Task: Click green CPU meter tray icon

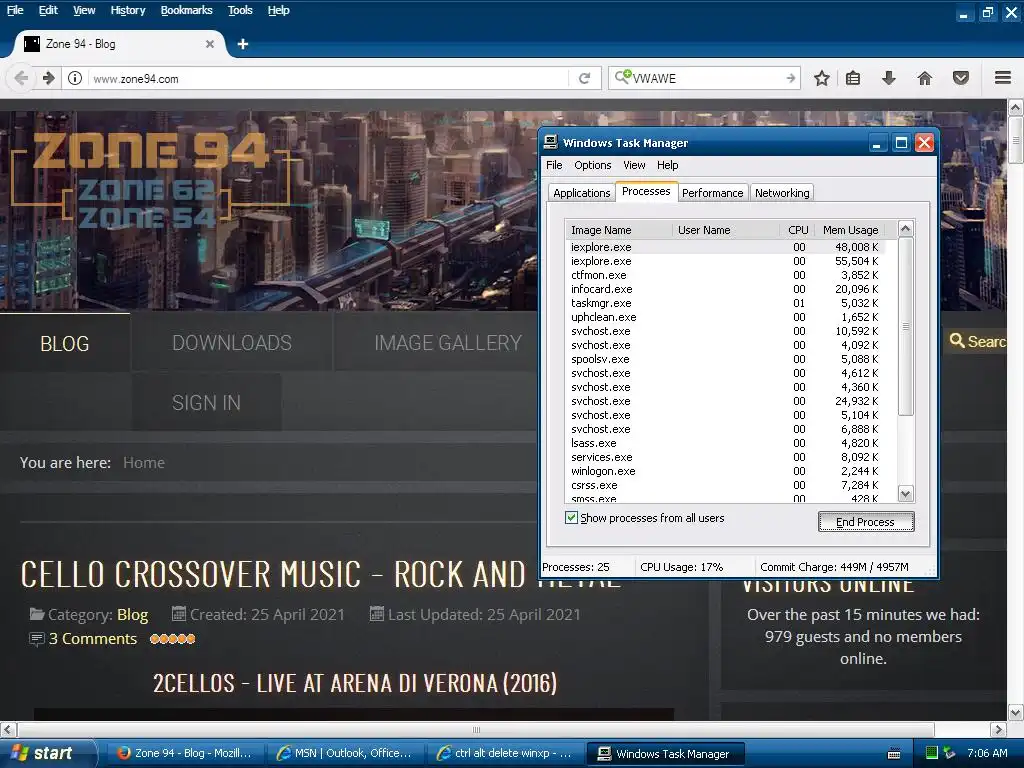Action: pos(932,753)
